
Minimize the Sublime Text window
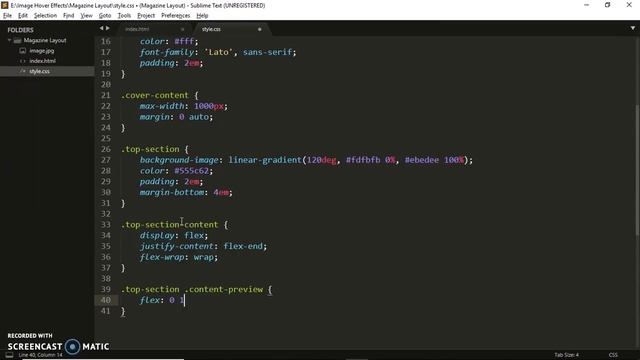[x=587, y=5]
